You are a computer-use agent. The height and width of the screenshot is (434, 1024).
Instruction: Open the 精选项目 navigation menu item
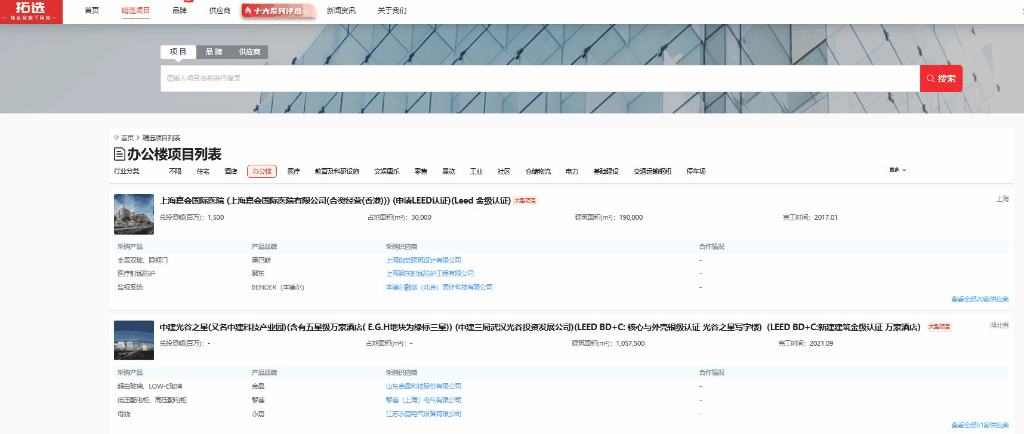[135, 10]
